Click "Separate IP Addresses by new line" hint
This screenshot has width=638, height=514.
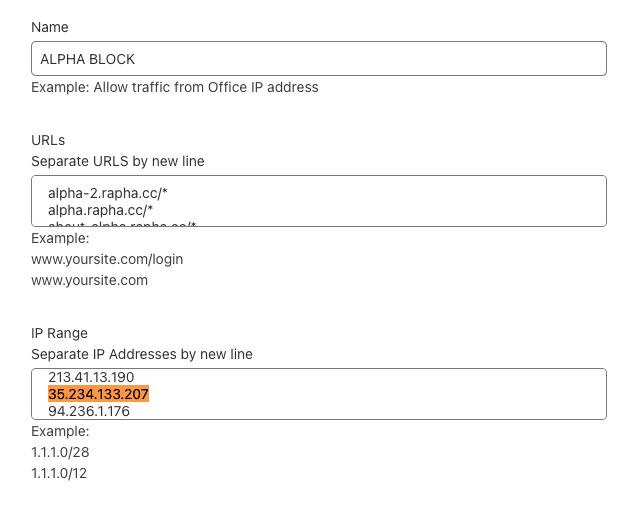(x=142, y=354)
